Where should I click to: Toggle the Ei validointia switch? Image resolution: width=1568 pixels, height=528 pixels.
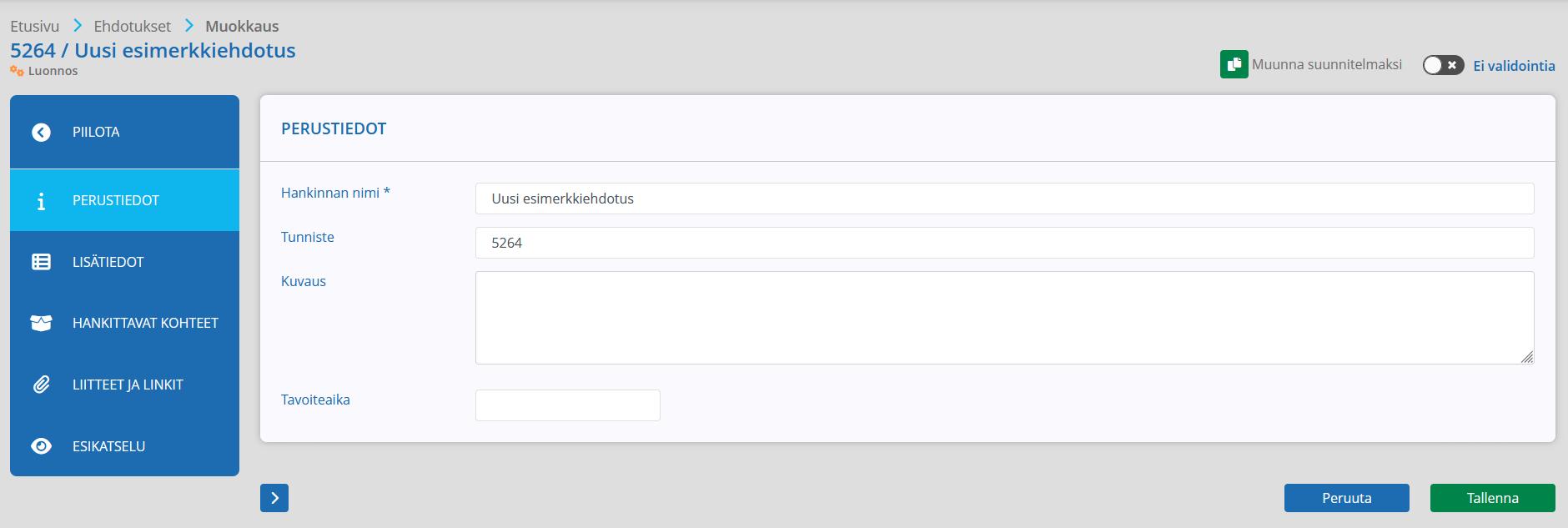[x=1443, y=65]
